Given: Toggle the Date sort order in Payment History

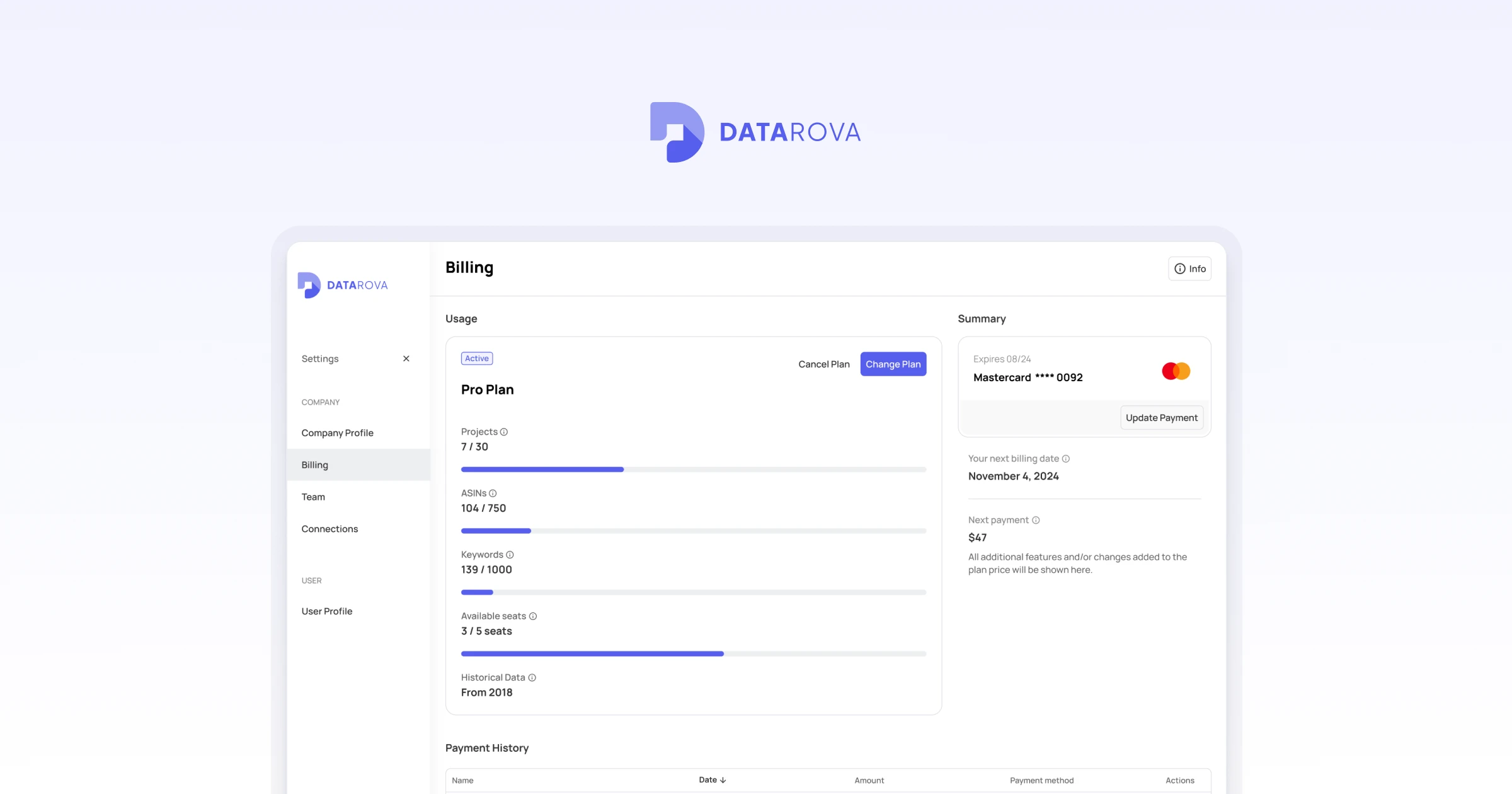Looking at the screenshot, I should point(712,780).
